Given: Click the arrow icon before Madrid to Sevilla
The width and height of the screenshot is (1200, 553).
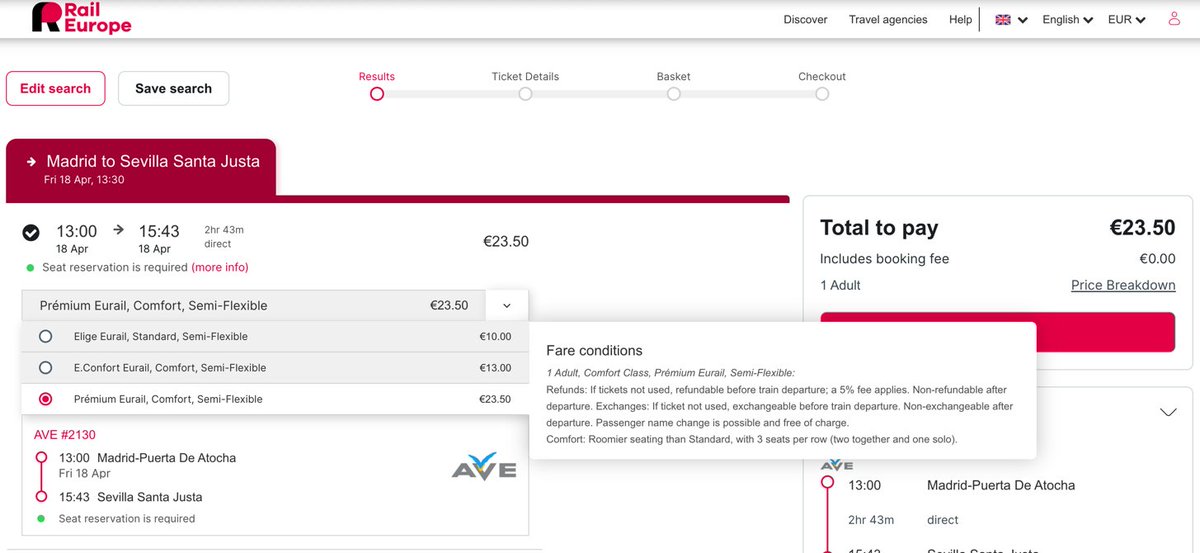Looking at the screenshot, I should tap(32, 161).
